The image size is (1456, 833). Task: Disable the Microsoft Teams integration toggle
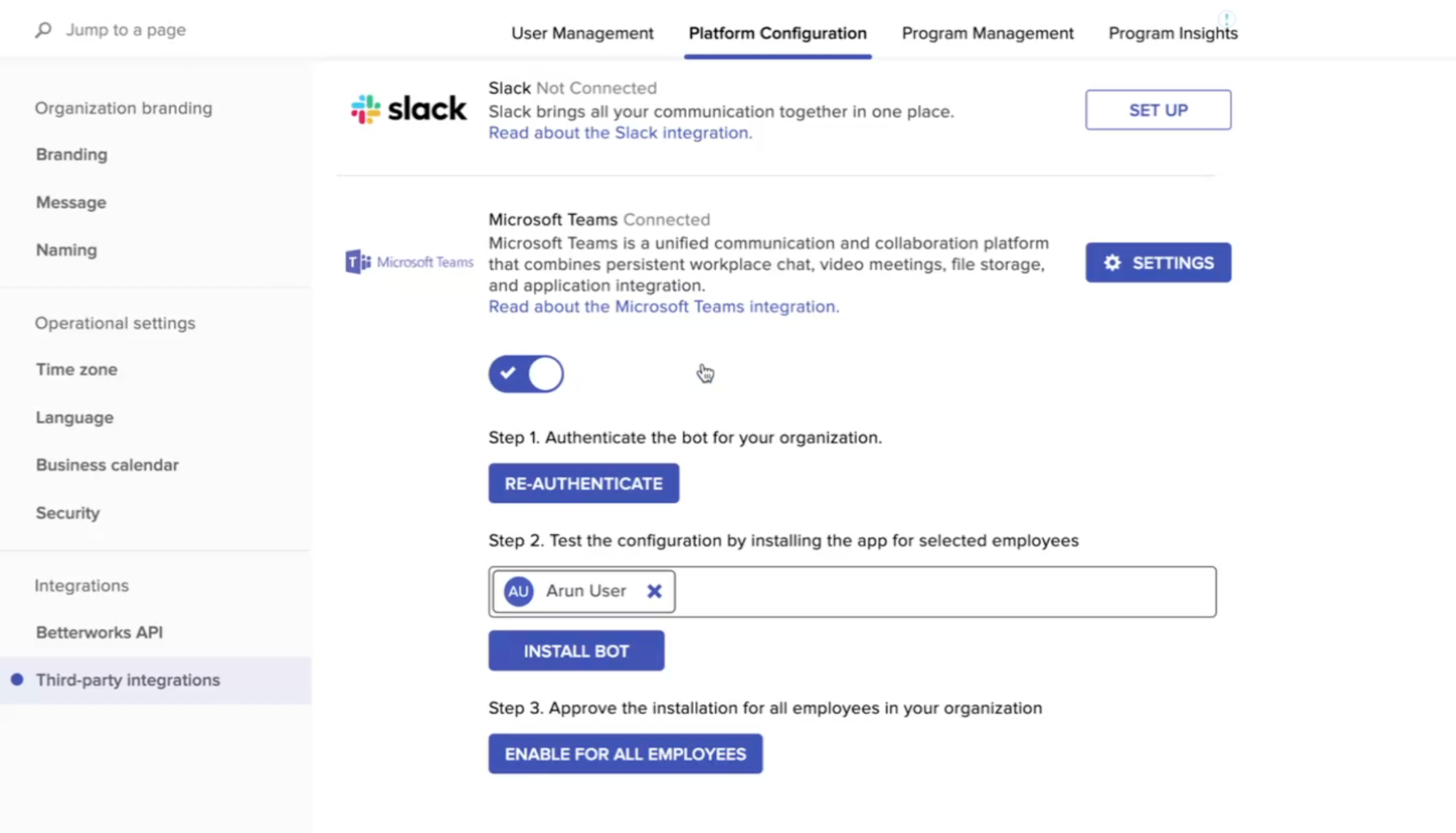click(526, 374)
